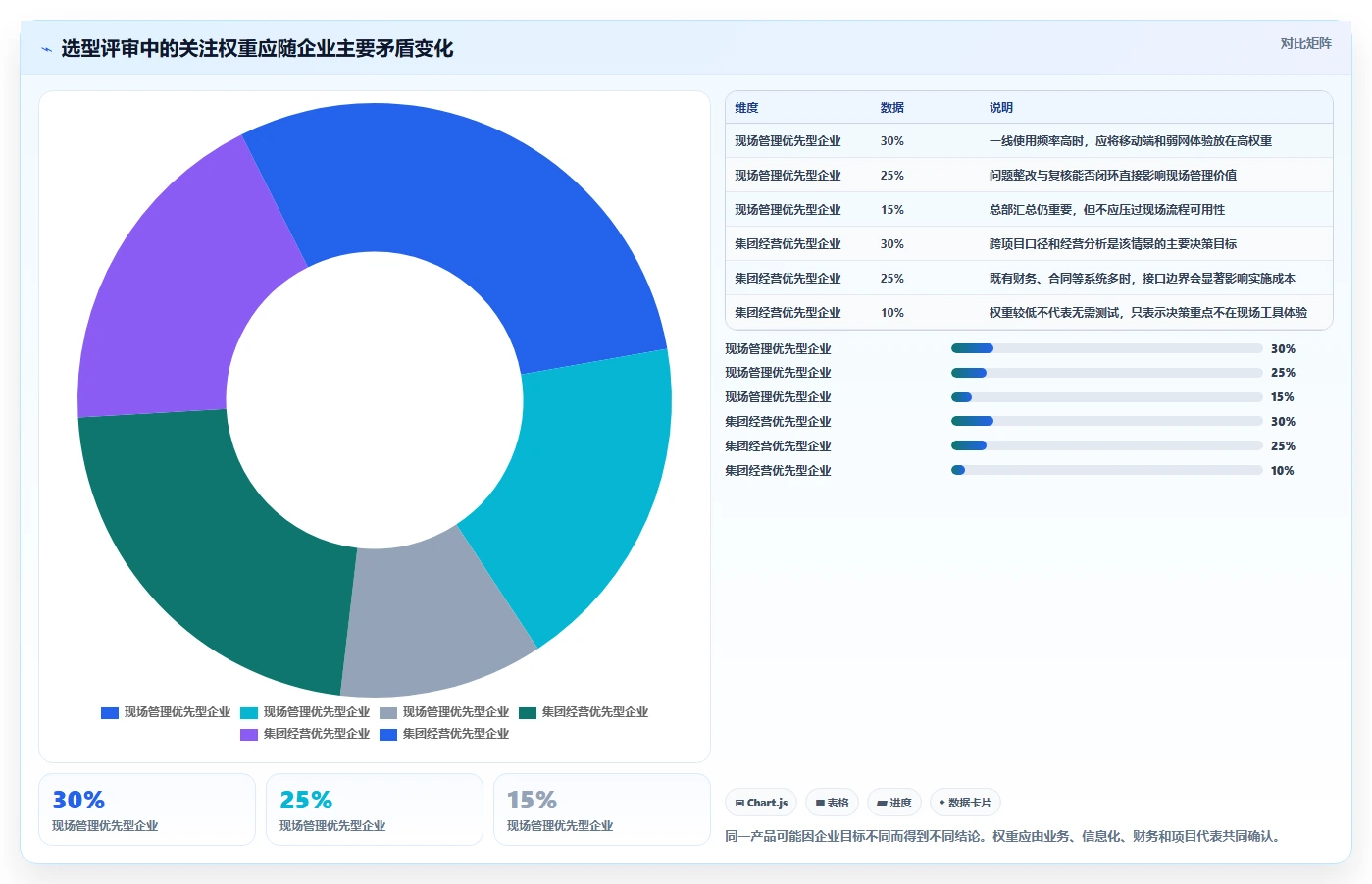1372x884 pixels.
Task: Select the row about 既有财务、合同等系统
Action: point(1029,279)
